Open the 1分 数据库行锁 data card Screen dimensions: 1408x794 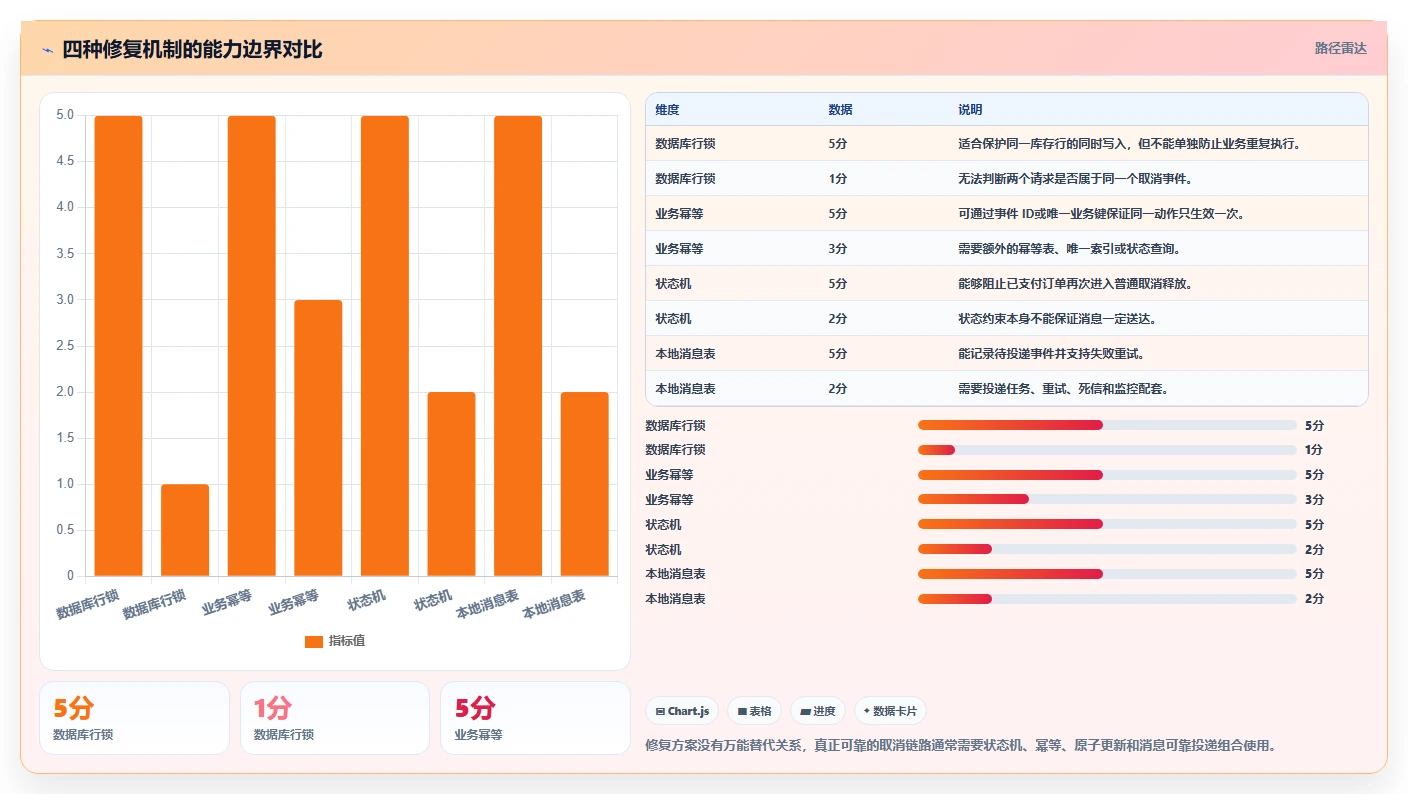click(x=335, y=718)
